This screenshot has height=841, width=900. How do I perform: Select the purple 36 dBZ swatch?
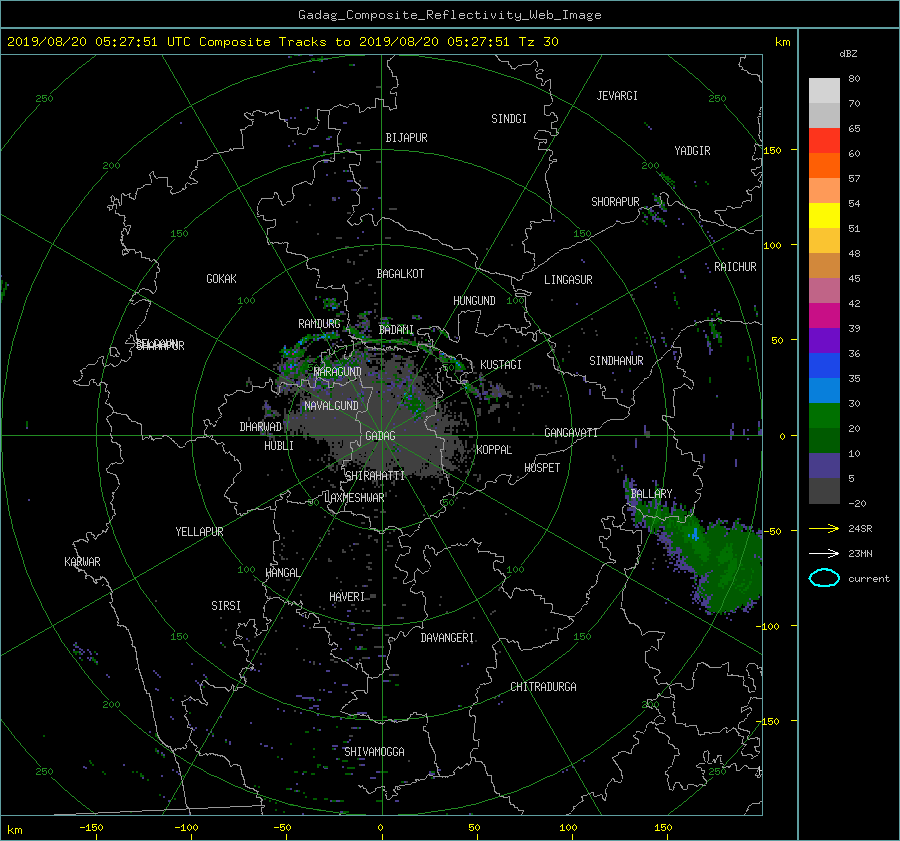(x=824, y=341)
